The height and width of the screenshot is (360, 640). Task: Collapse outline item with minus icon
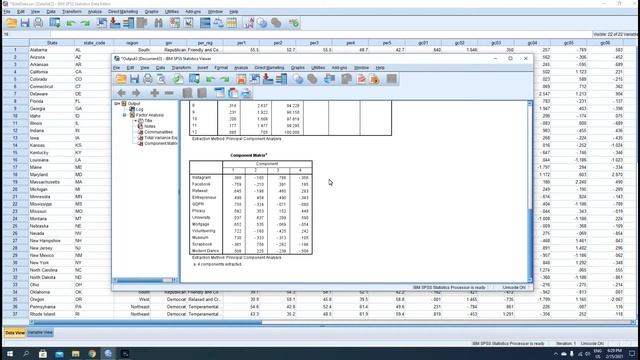[x=169, y=93]
